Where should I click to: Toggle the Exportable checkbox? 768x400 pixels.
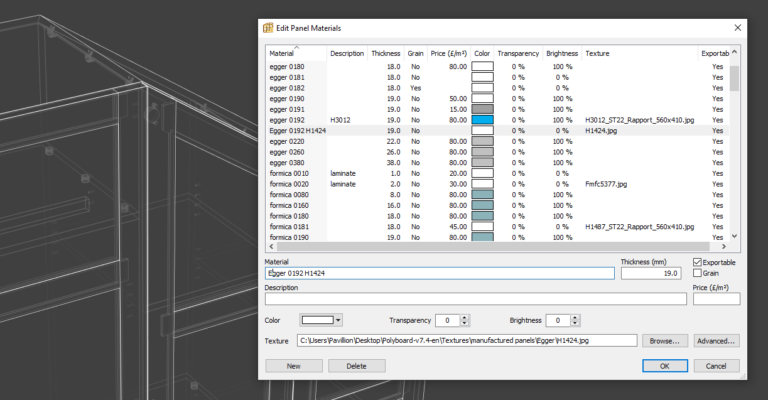pyautogui.click(x=698, y=262)
